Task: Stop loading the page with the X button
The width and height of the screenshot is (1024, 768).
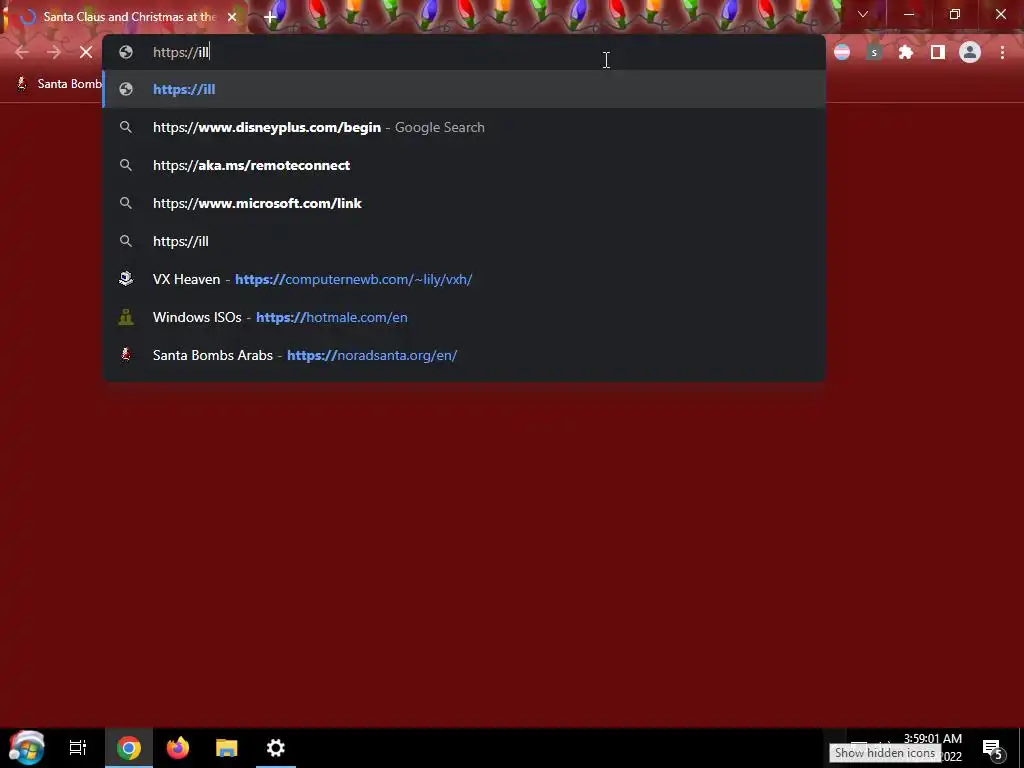Action: pyautogui.click(x=86, y=52)
